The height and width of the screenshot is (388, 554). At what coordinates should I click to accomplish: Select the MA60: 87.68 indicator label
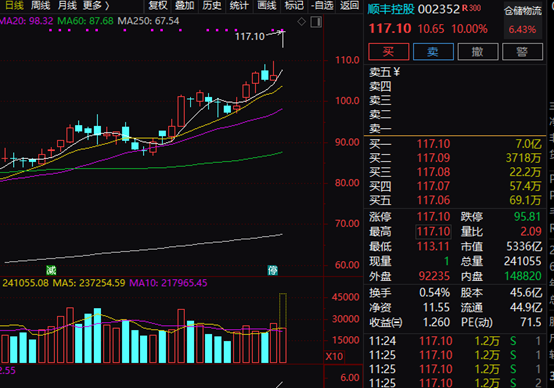tap(85, 21)
